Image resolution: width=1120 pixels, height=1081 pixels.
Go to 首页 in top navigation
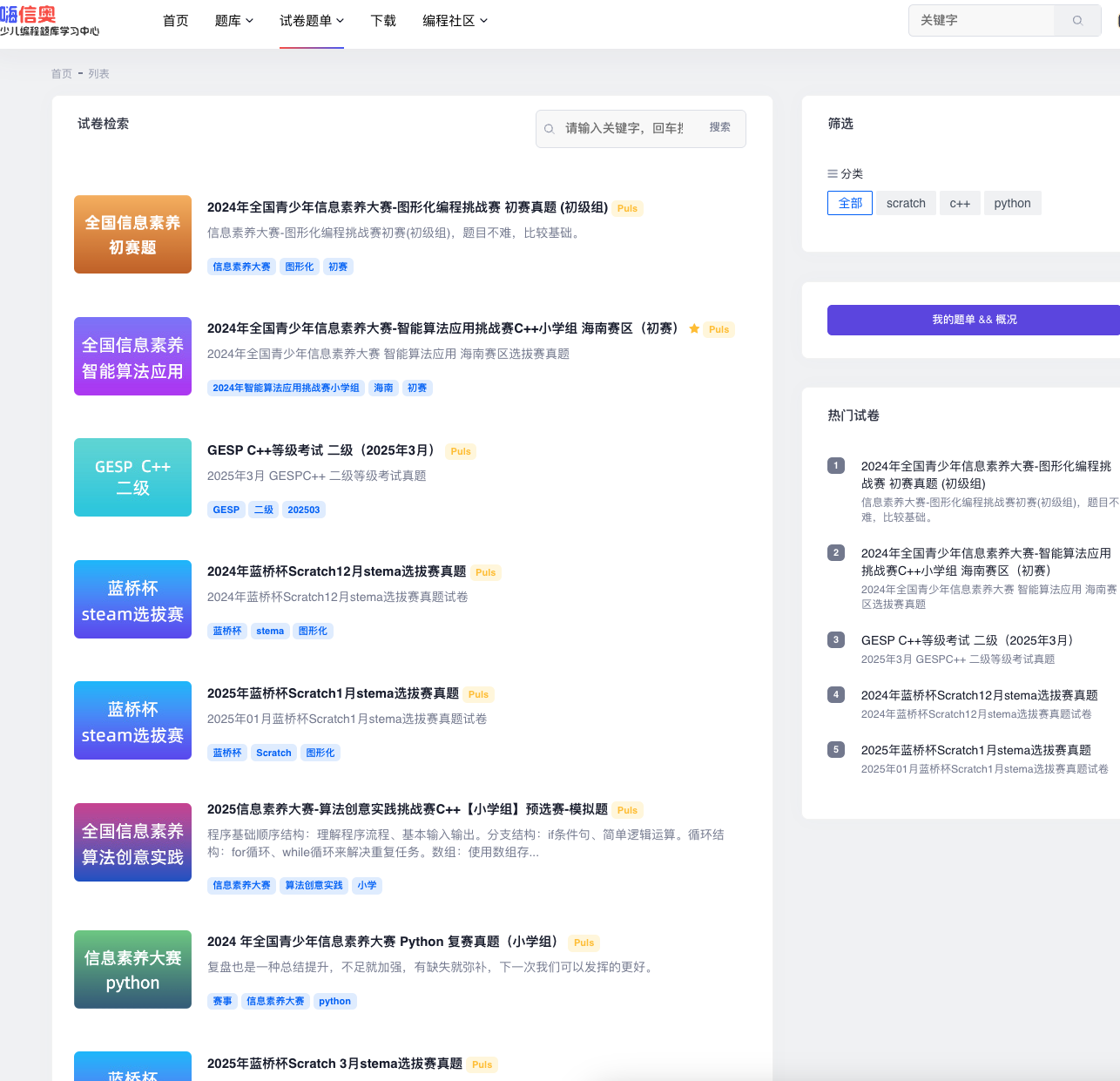tap(176, 20)
